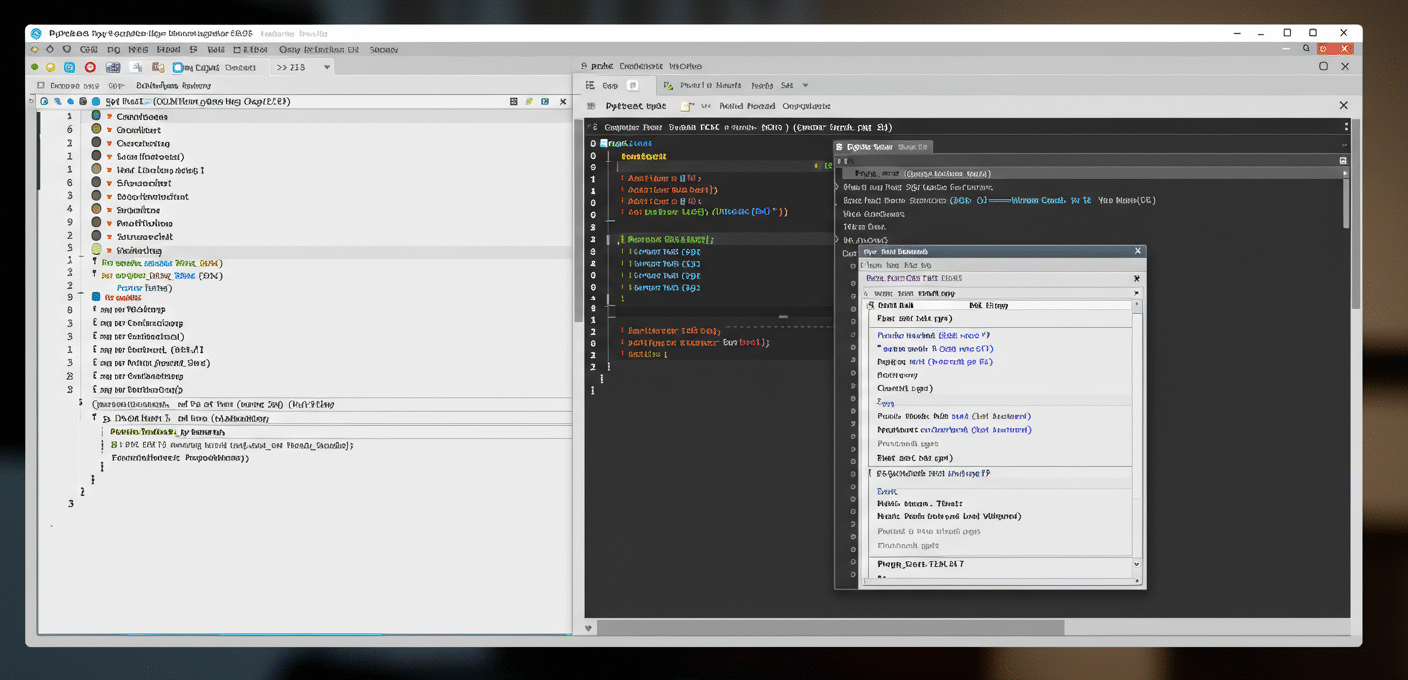
Task: Click the magnifier search icon in title bar
Action: coord(1306,48)
